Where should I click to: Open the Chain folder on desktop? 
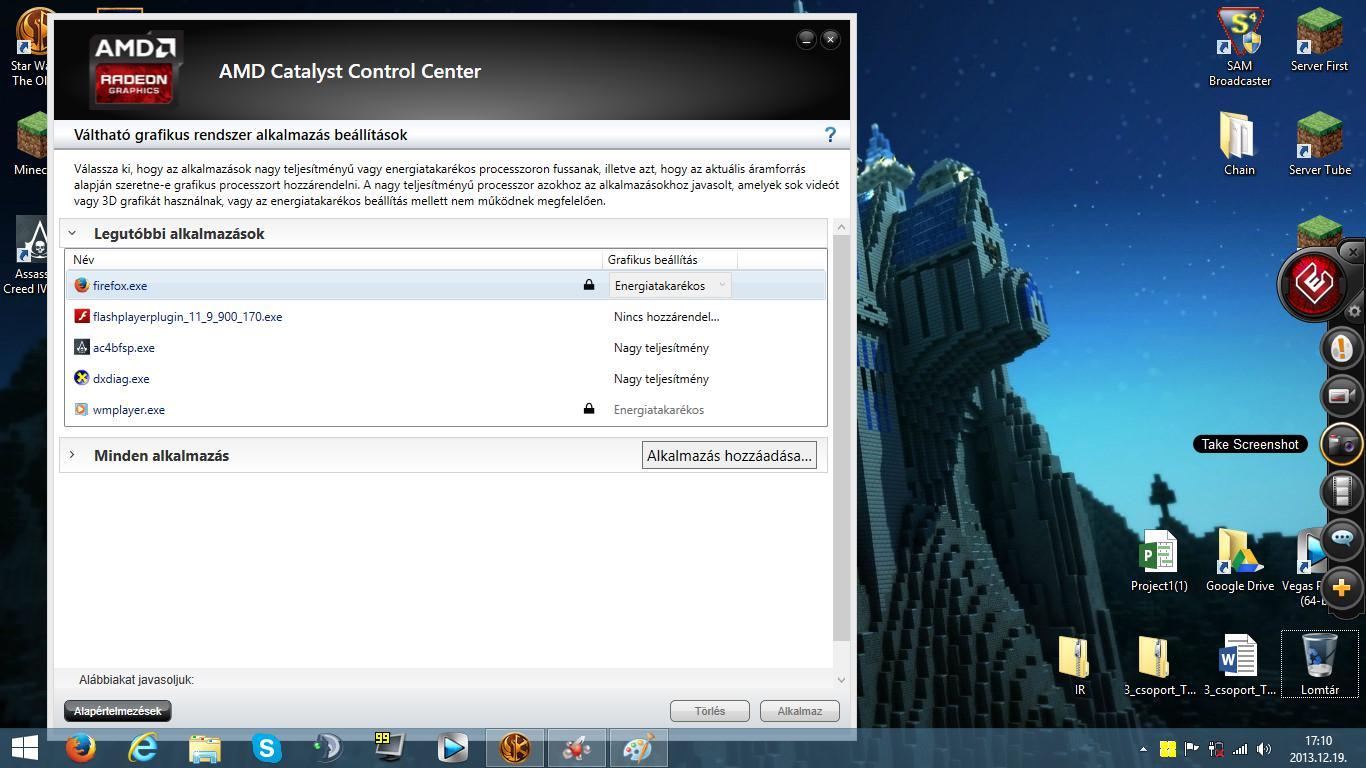tap(1239, 144)
